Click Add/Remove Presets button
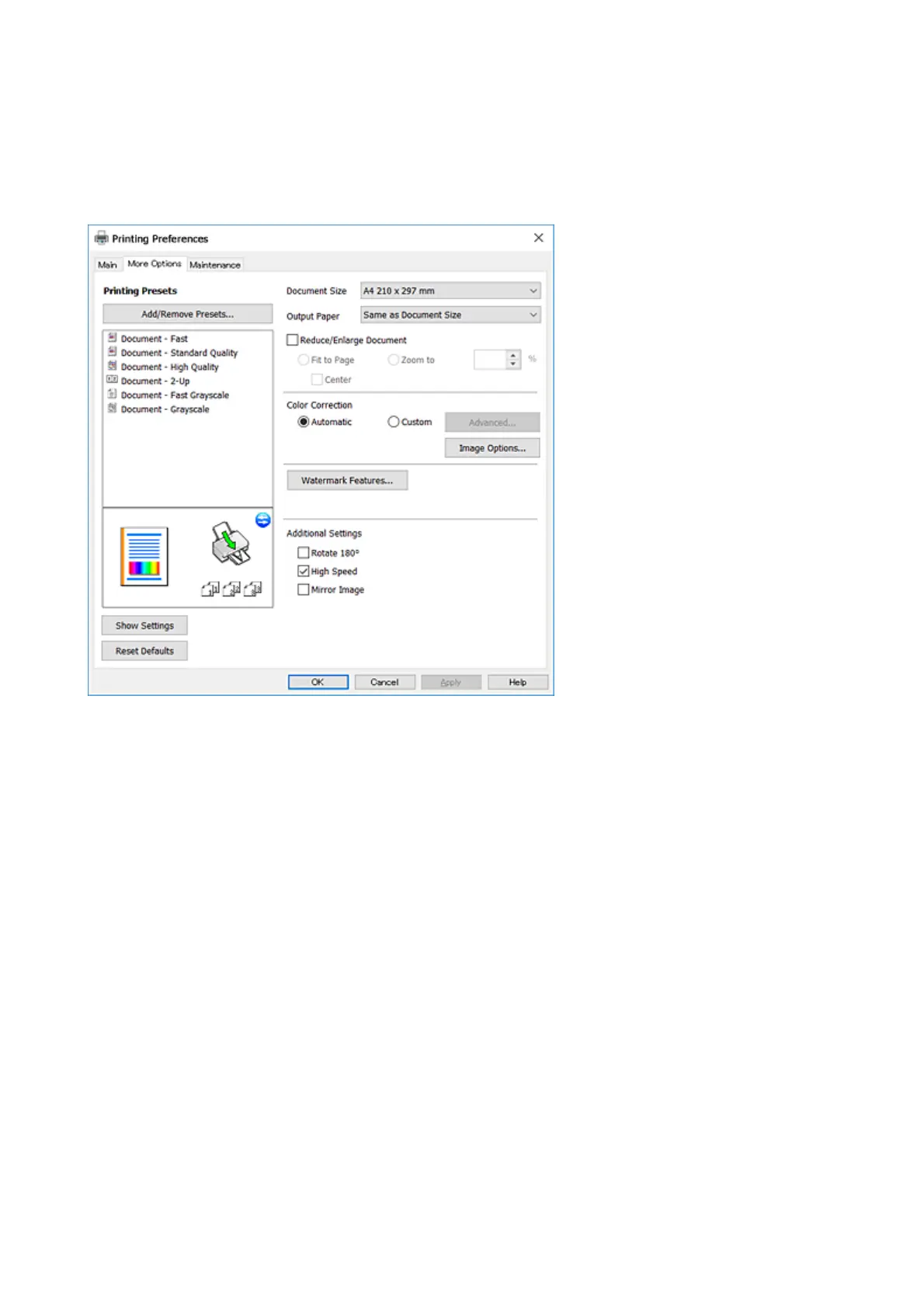The image size is (924, 1308). pyautogui.click(x=188, y=314)
